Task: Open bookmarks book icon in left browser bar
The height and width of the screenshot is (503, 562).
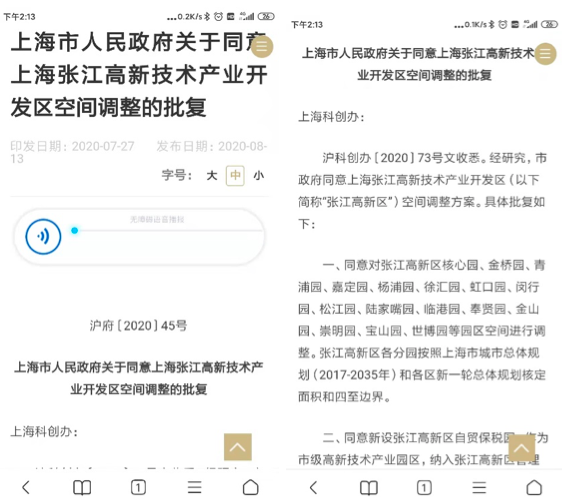Action: [x=82, y=488]
